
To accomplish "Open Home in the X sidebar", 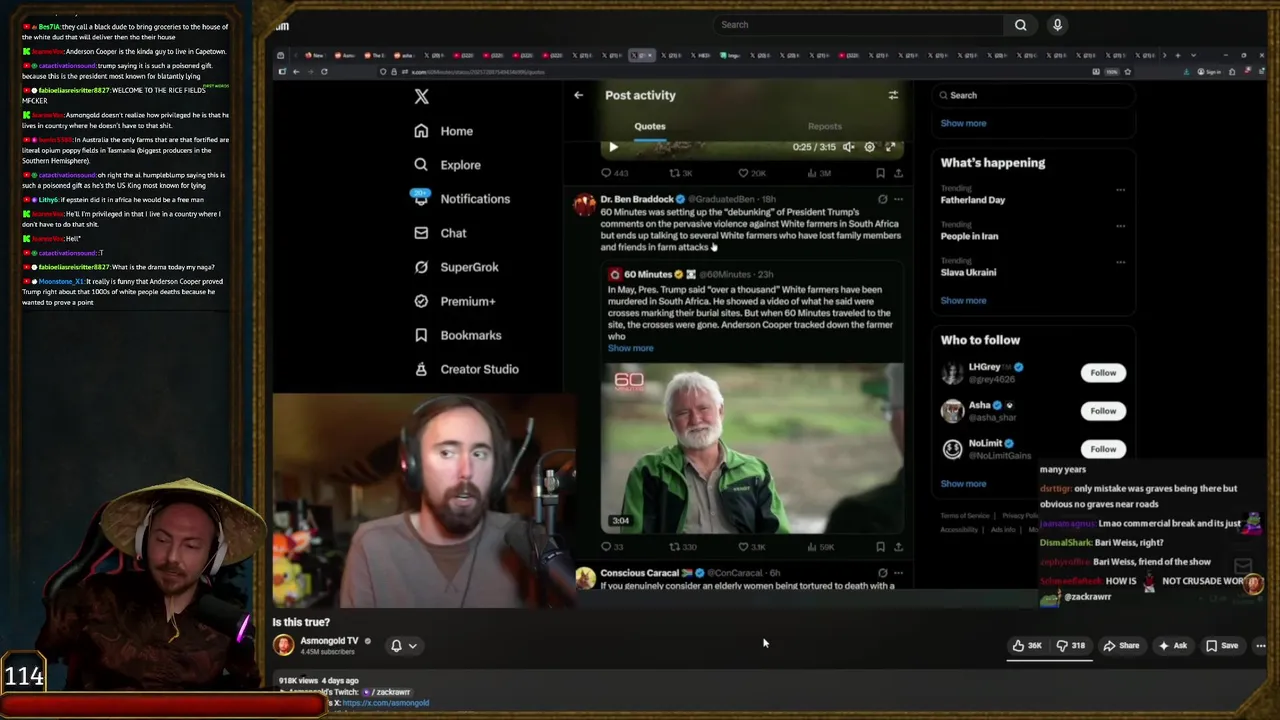I will click(x=443, y=131).
